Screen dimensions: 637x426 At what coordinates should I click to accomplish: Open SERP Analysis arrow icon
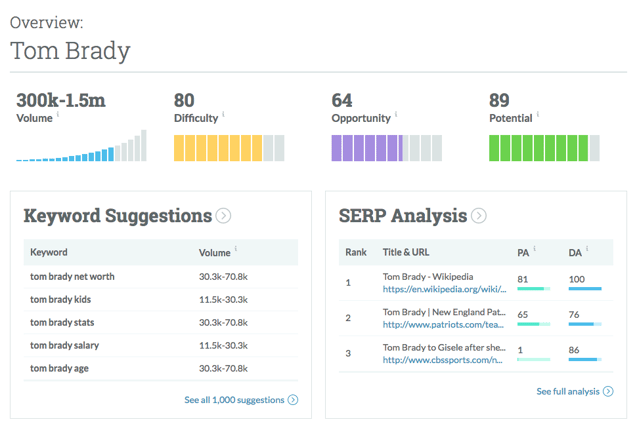click(479, 216)
